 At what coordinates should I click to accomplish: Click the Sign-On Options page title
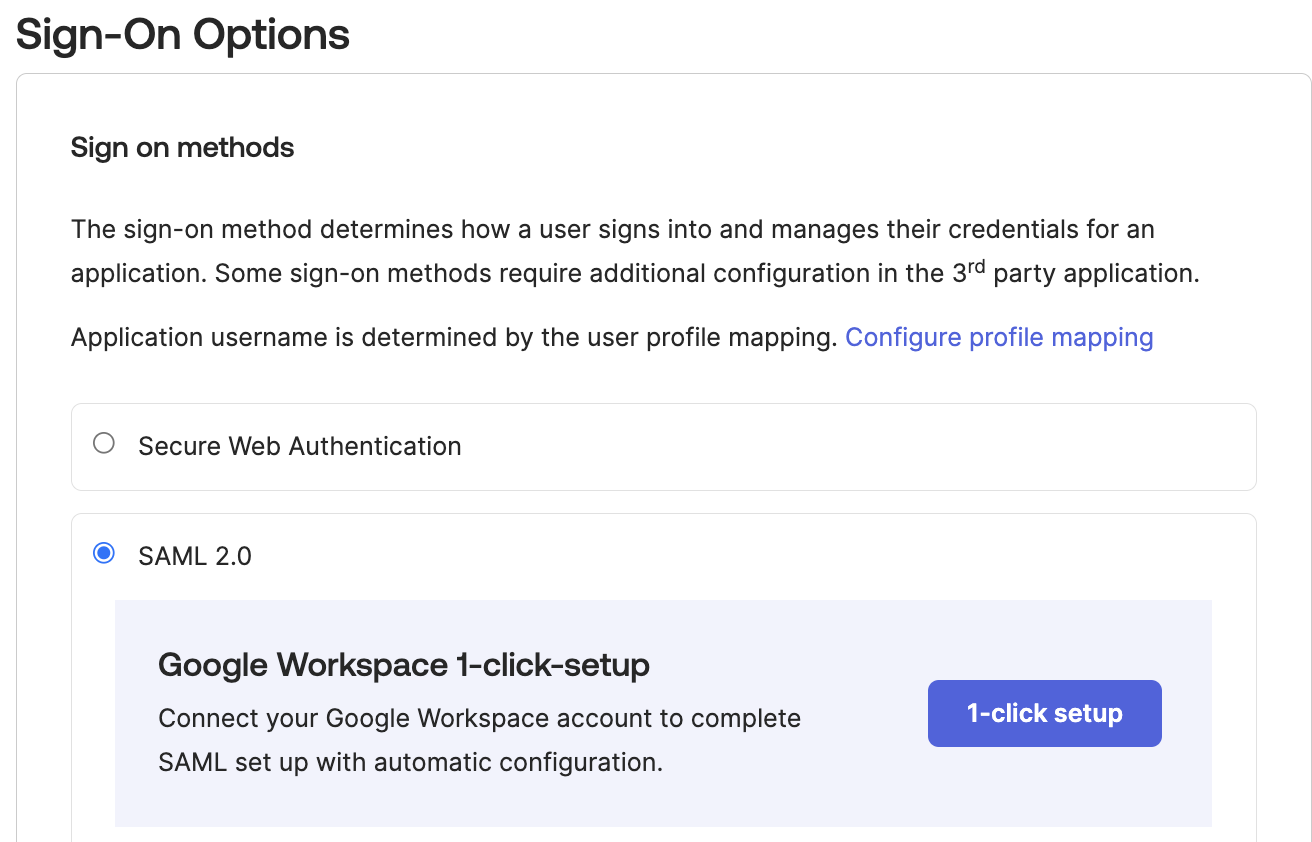click(x=183, y=34)
